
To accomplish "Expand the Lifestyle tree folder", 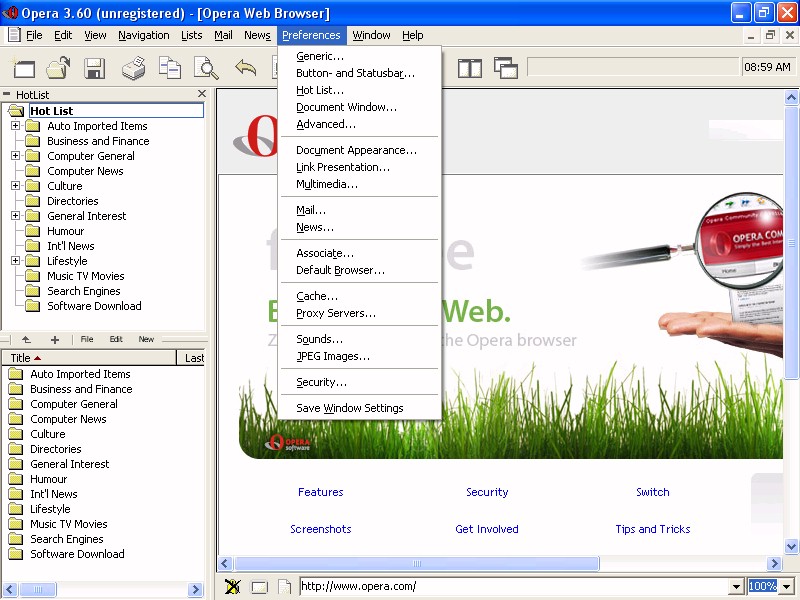I will (x=16, y=261).
